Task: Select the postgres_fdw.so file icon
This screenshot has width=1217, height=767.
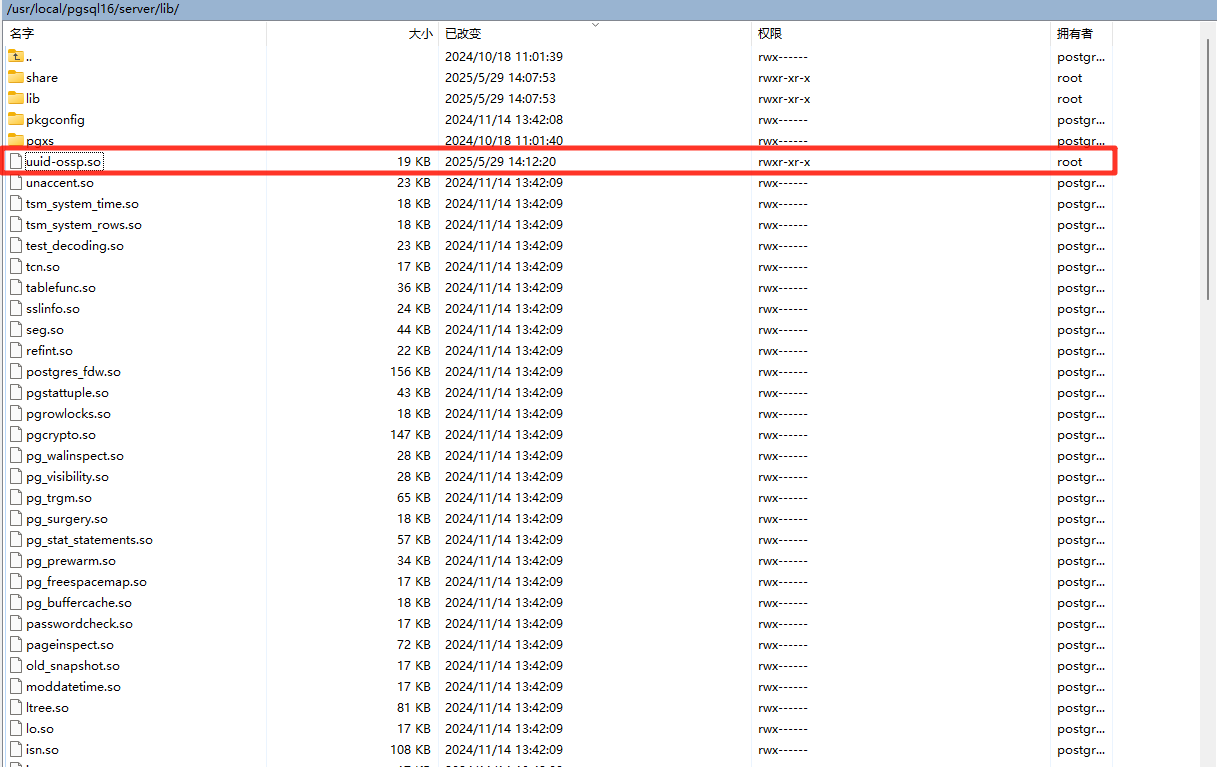Action: coord(16,371)
